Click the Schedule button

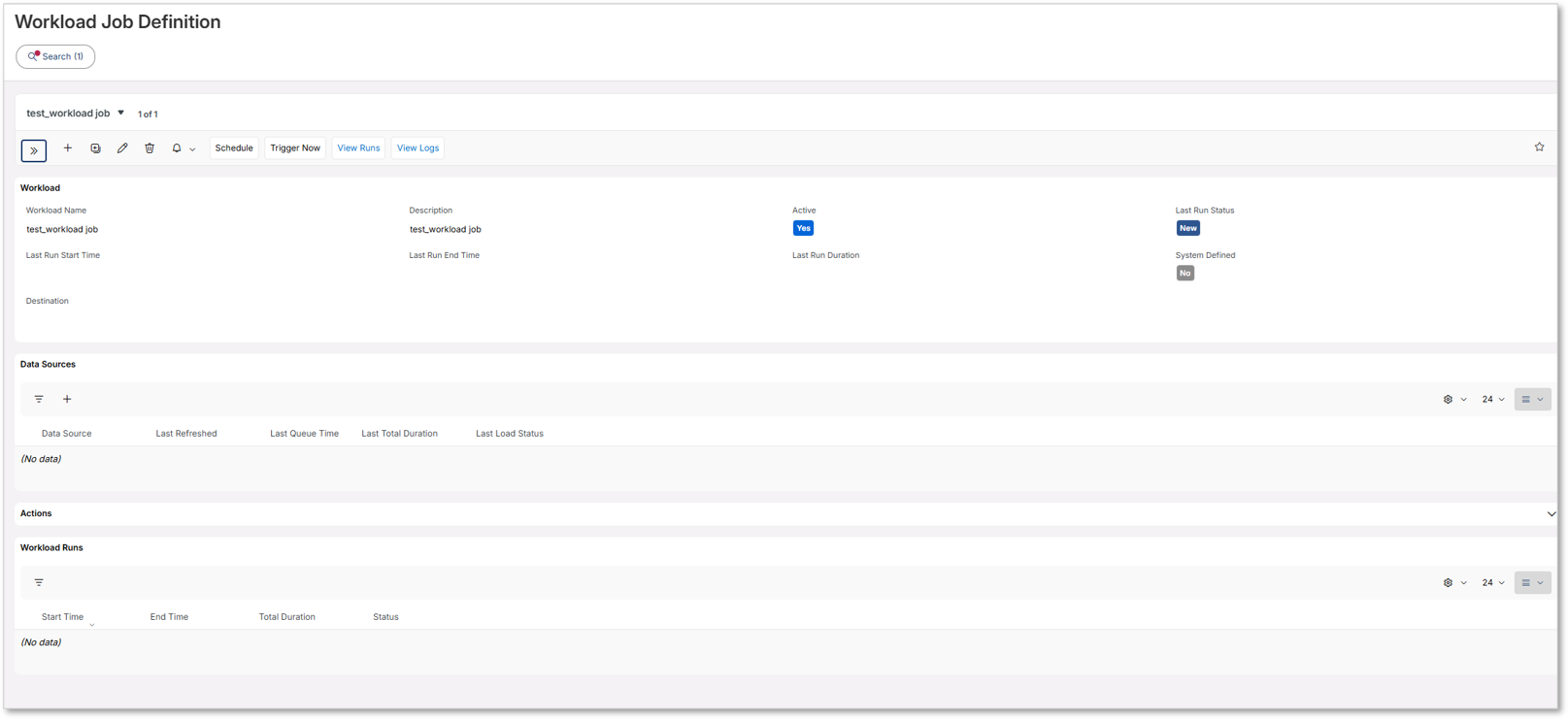pos(234,148)
